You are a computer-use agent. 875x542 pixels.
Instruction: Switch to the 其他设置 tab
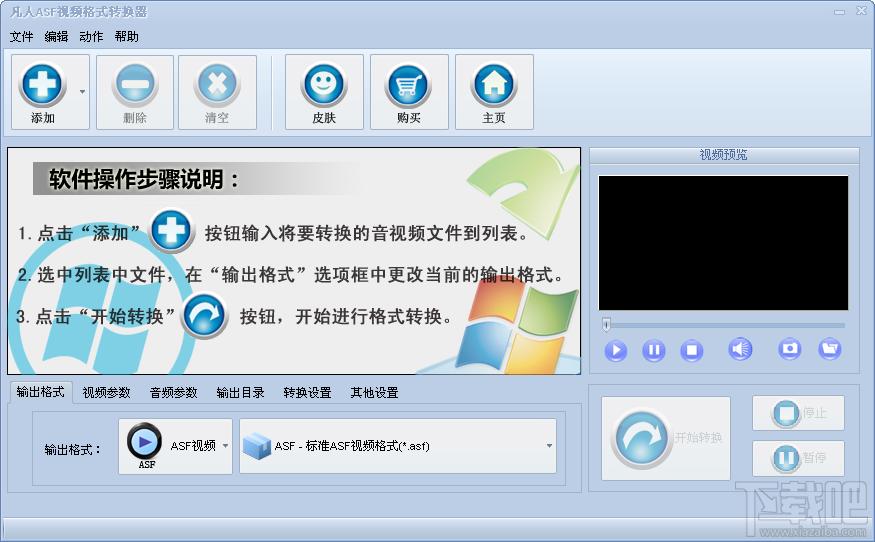coord(374,393)
